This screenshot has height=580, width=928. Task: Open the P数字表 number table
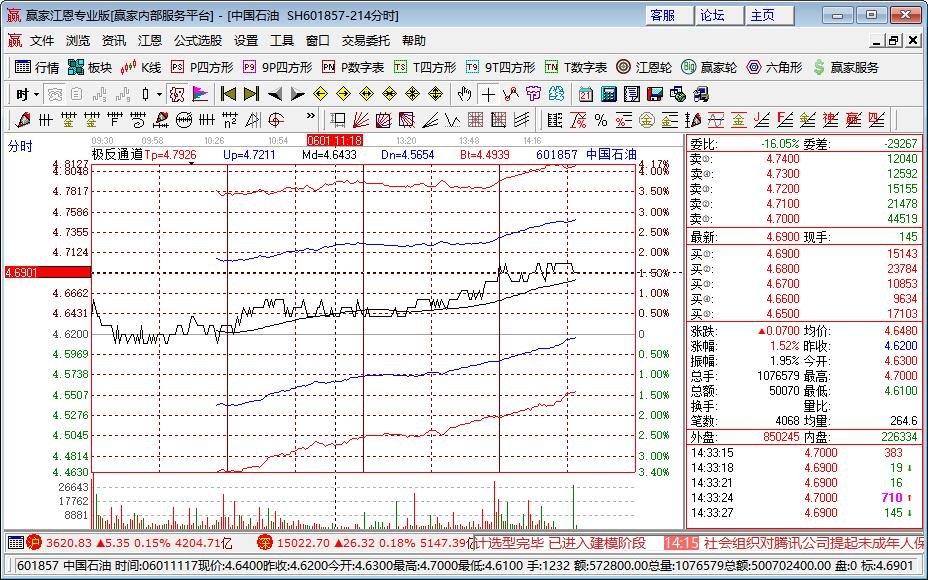pyautogui.click(x=353, y=67)
